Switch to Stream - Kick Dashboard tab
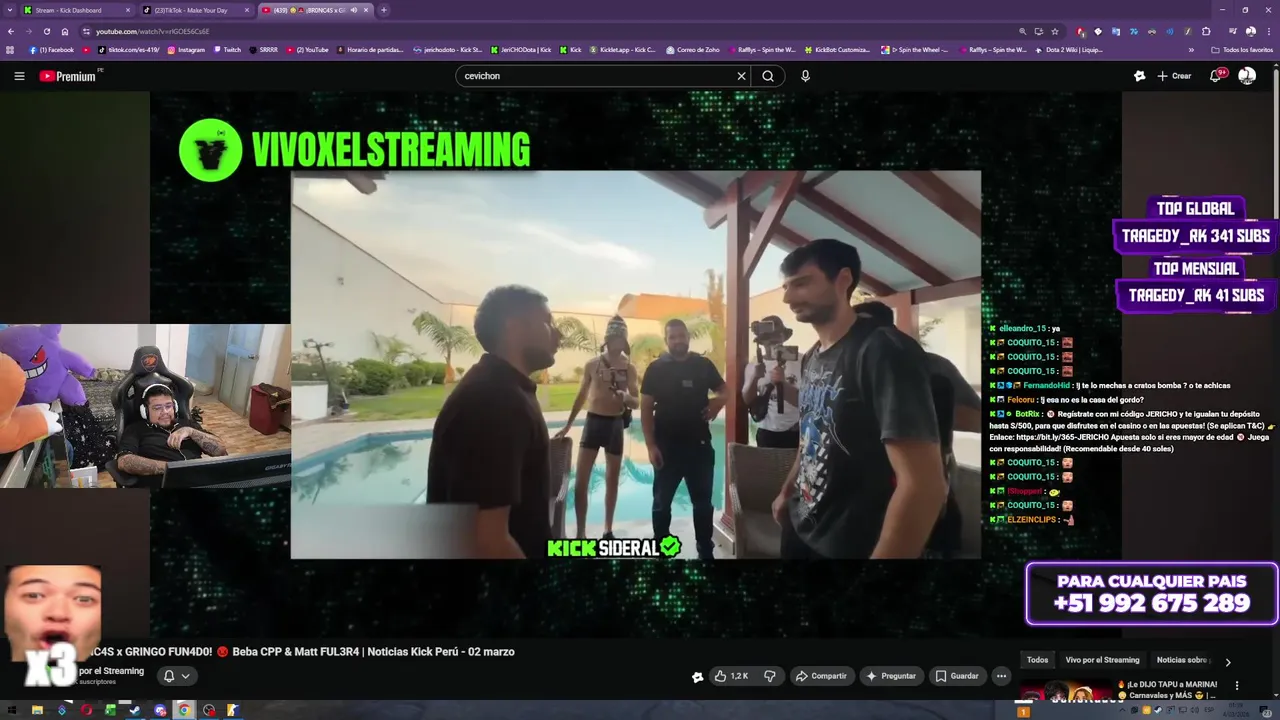 coord(76,10)
